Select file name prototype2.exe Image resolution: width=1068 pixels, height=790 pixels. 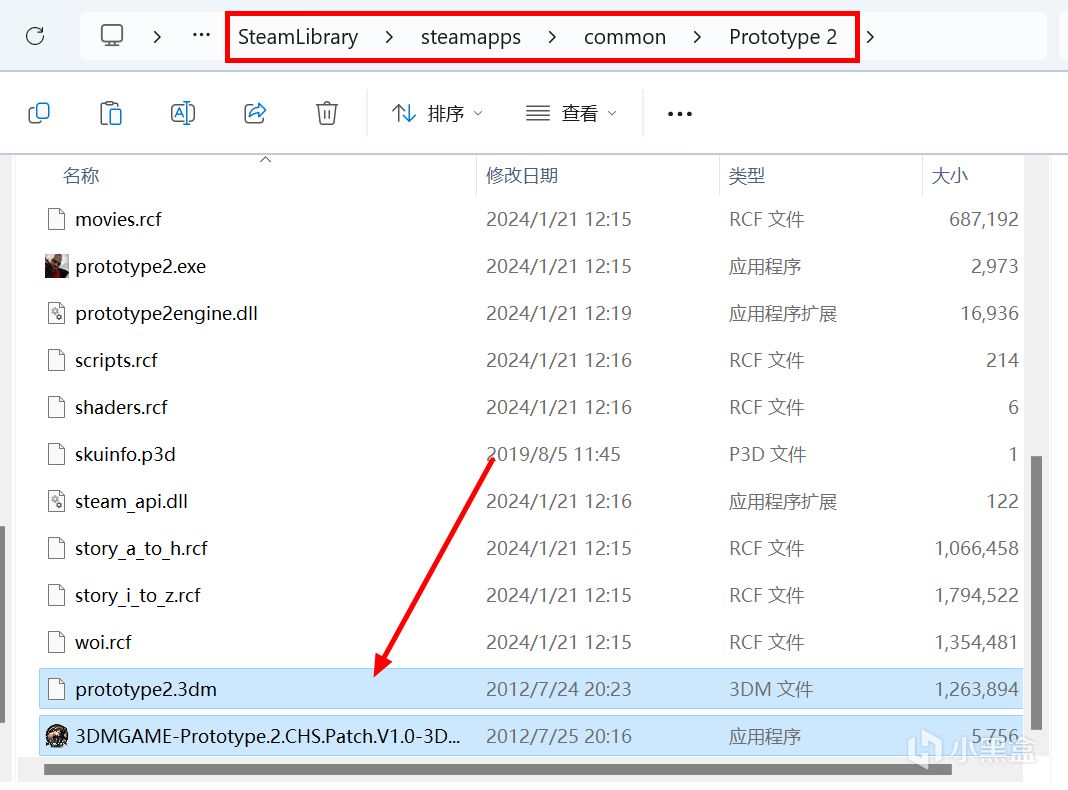point(140,266)
